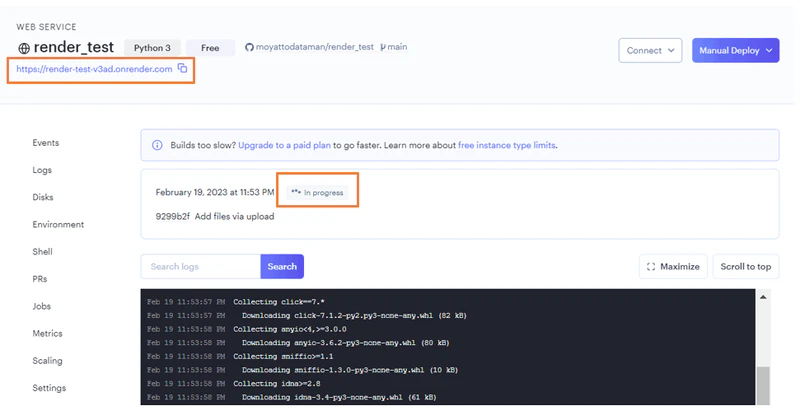This screenshot has width=800, height=420.
Task: Click the expand icon on the Maximize button
Action: tap(651, 267)
